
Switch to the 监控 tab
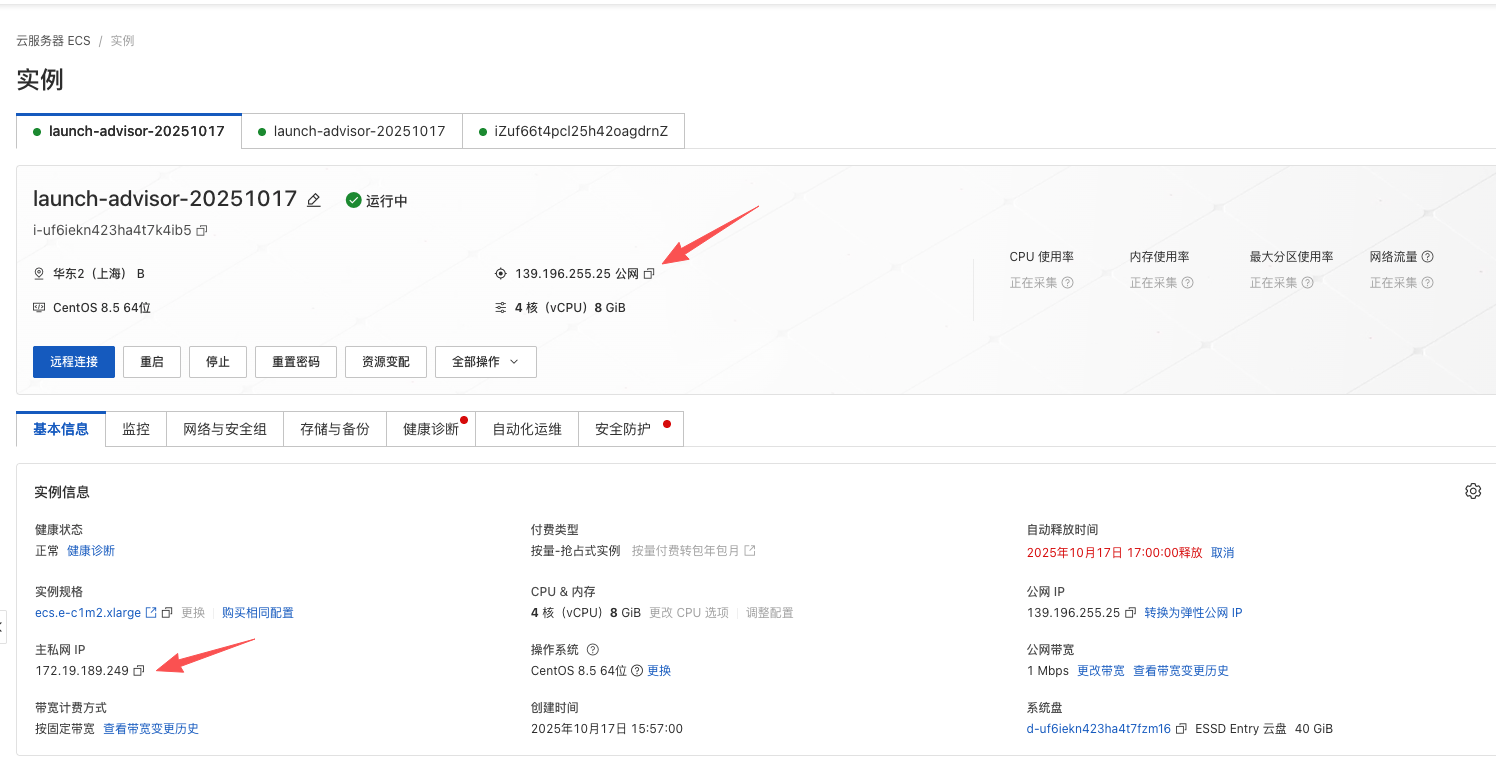tap(136, 429)
